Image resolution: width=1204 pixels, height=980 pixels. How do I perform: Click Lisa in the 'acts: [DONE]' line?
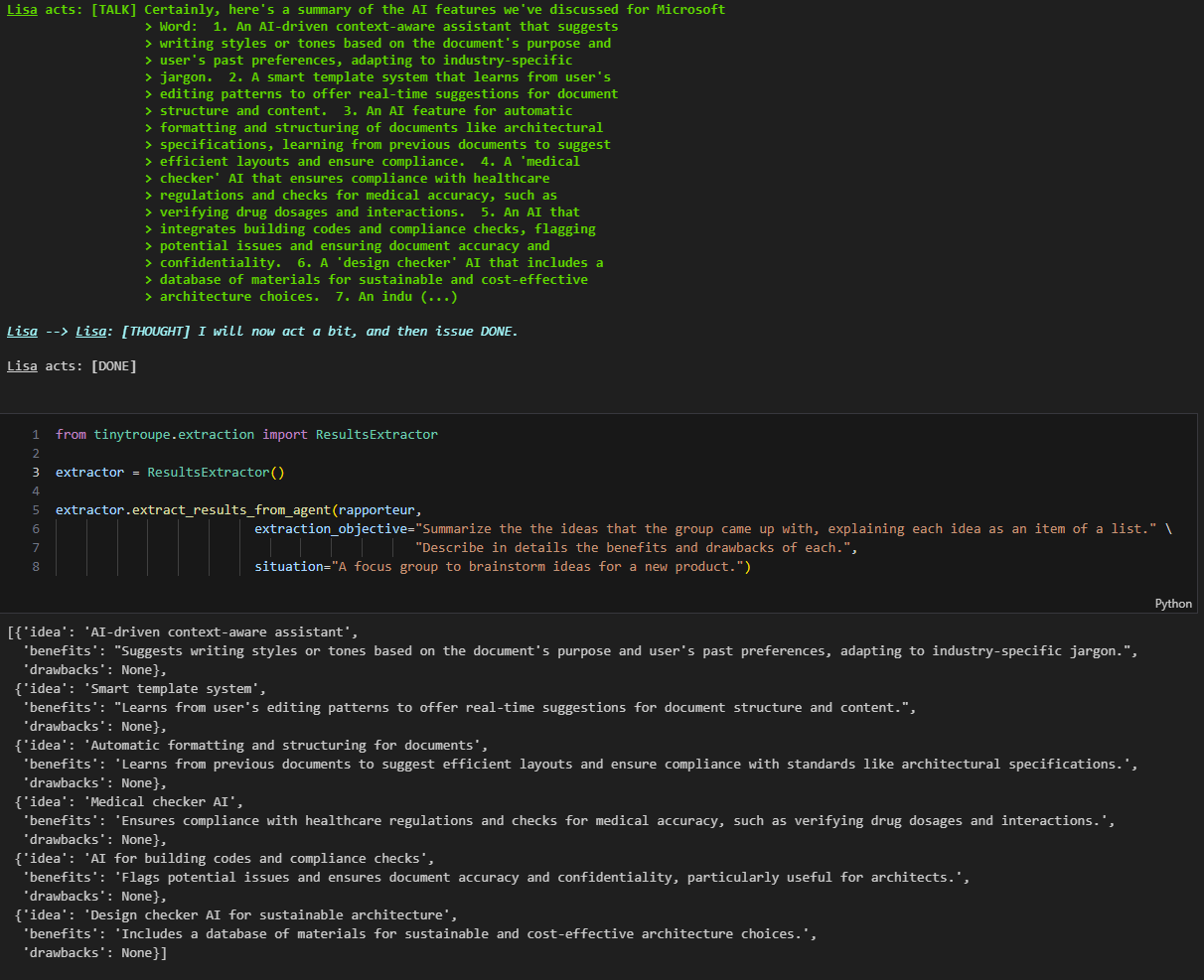[22, 366]
